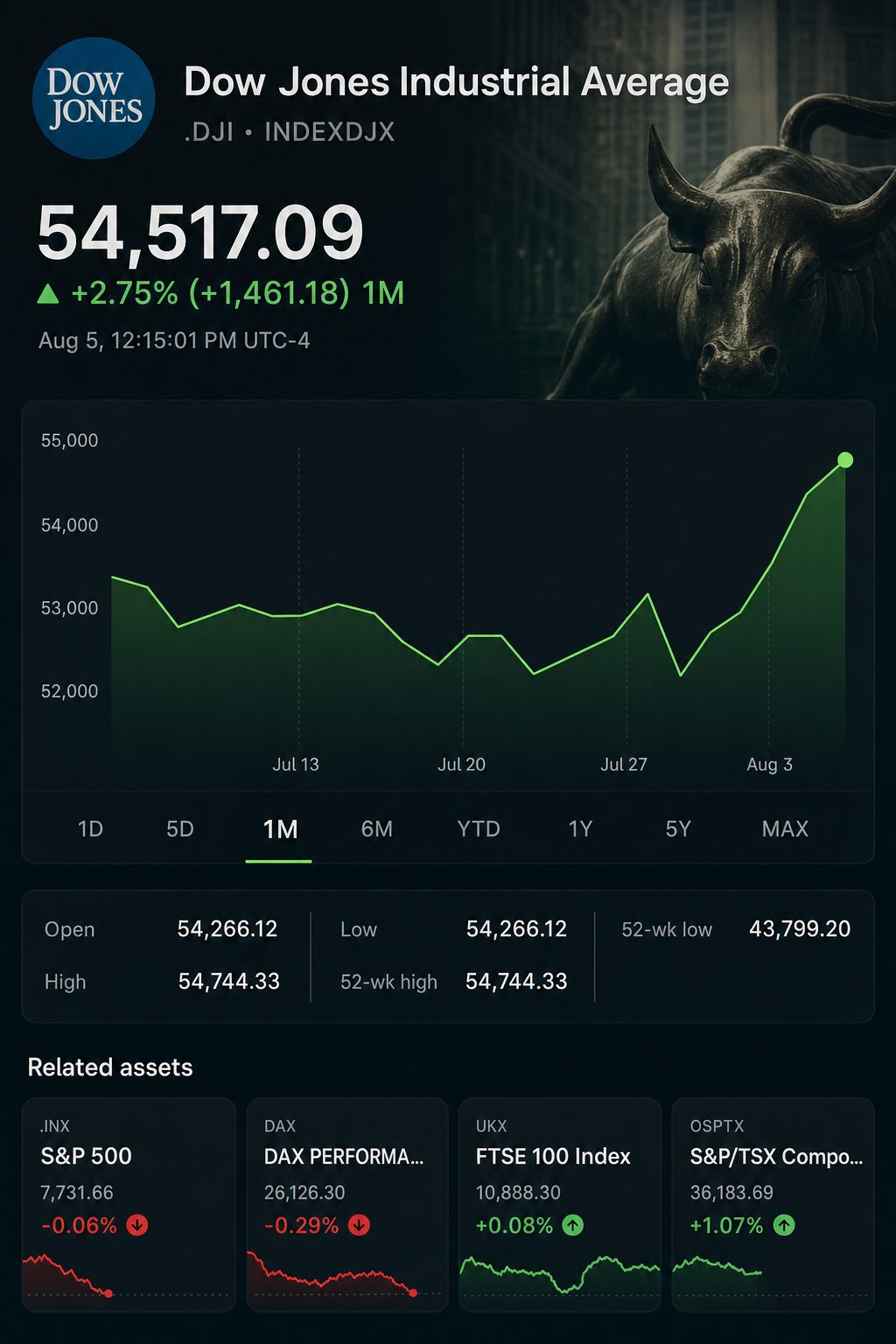This screenshot has width=896, height=1344.
Task: Click the 53,000 y-axis label
Action: coord(70,608)
